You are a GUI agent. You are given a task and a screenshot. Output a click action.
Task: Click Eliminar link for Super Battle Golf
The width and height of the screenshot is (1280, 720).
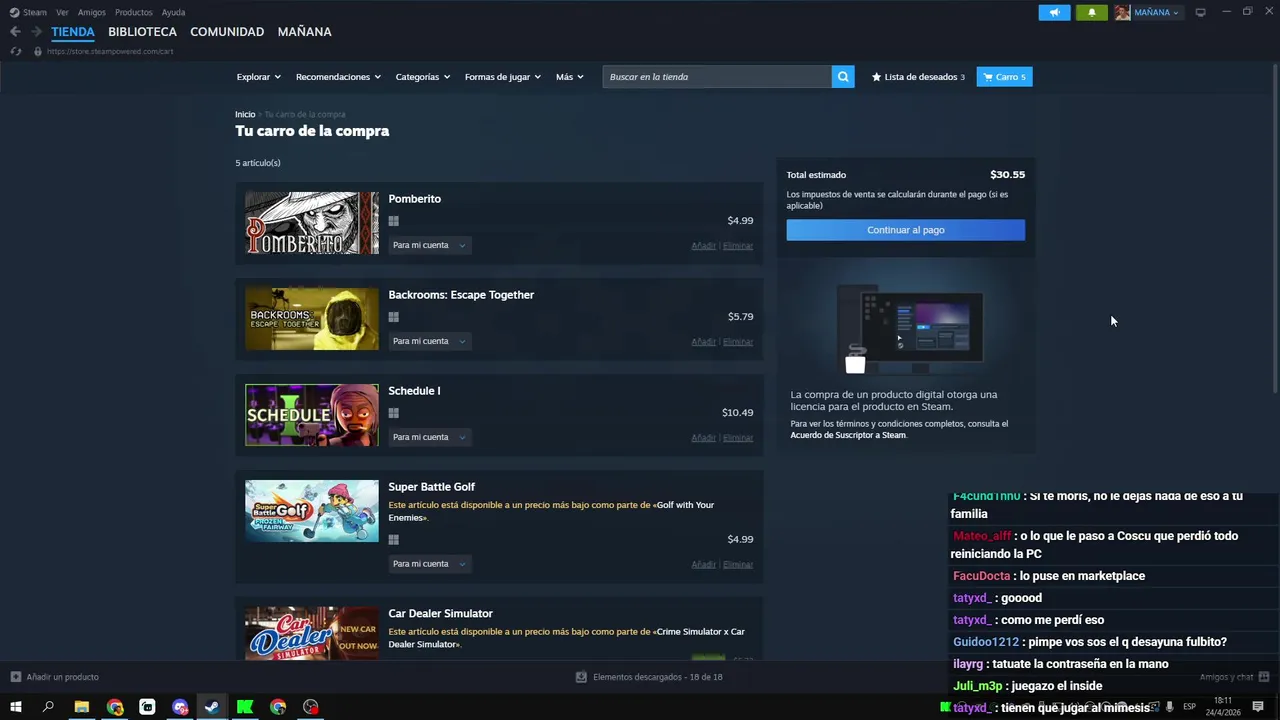click(x=738, y=565)
